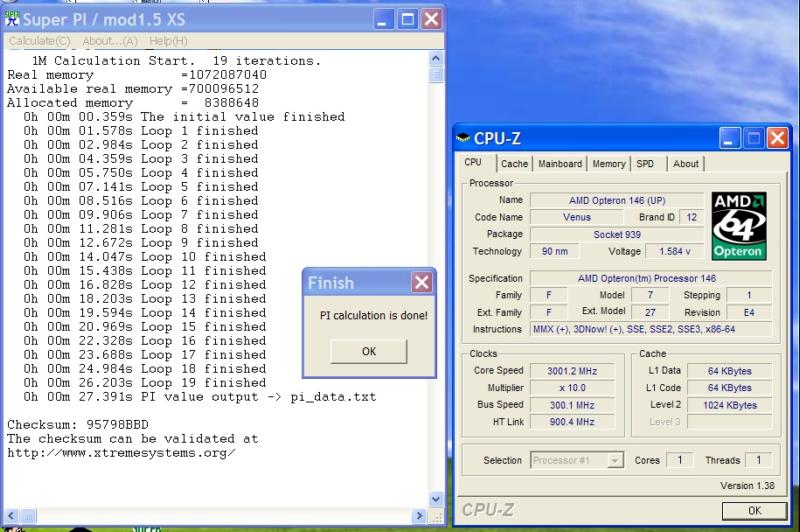The width and height of the screenshot is (800, 532).
Task: Close the CPU-Z window
Action: pyautogui.click(x=777, y=138)
